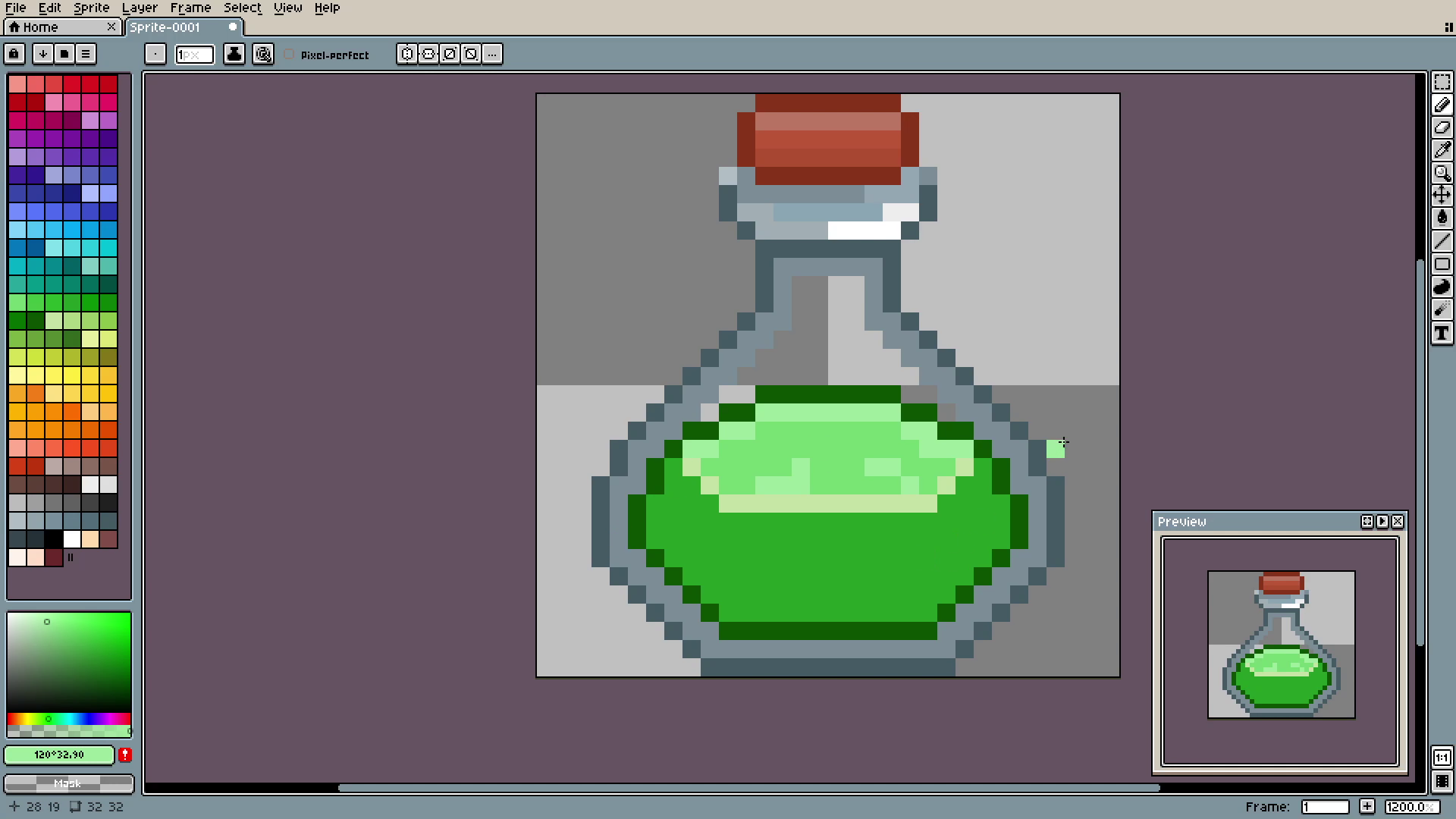Switch to the Home tab
Viewport: 1456px width, 819px height.
(40, 27)
